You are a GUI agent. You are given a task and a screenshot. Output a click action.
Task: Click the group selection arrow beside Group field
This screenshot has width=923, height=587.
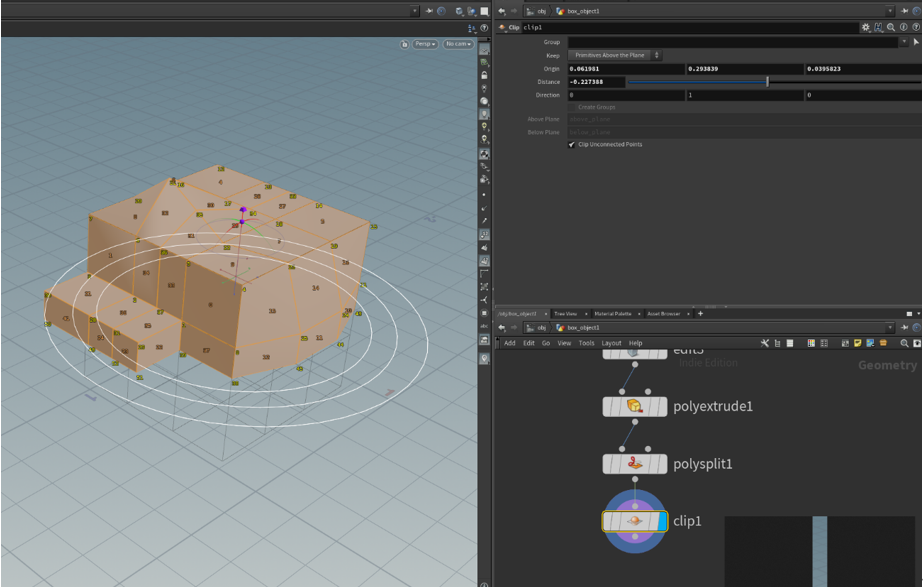(x=916, y=42)
